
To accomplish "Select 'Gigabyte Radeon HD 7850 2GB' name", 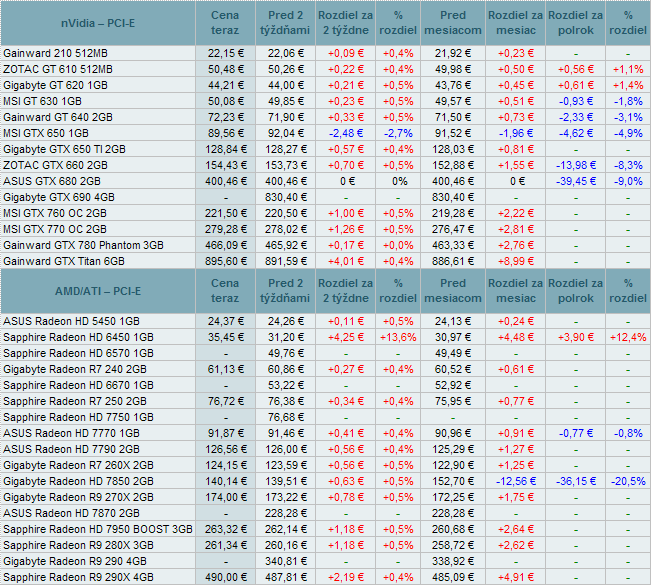I will coord(78,481).
